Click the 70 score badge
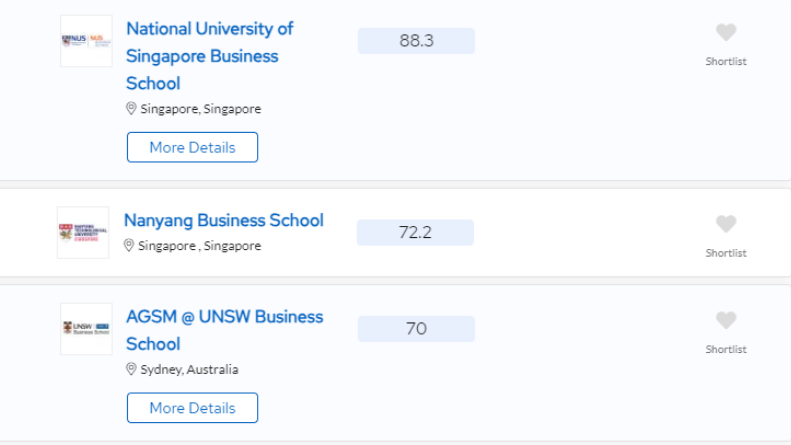Viewport: 791px width, 445px height. 416,329
